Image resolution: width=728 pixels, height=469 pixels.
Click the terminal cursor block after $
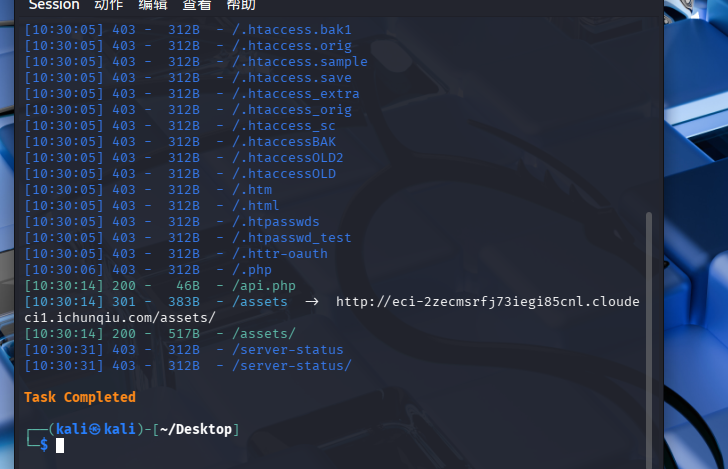coord(60,445)
